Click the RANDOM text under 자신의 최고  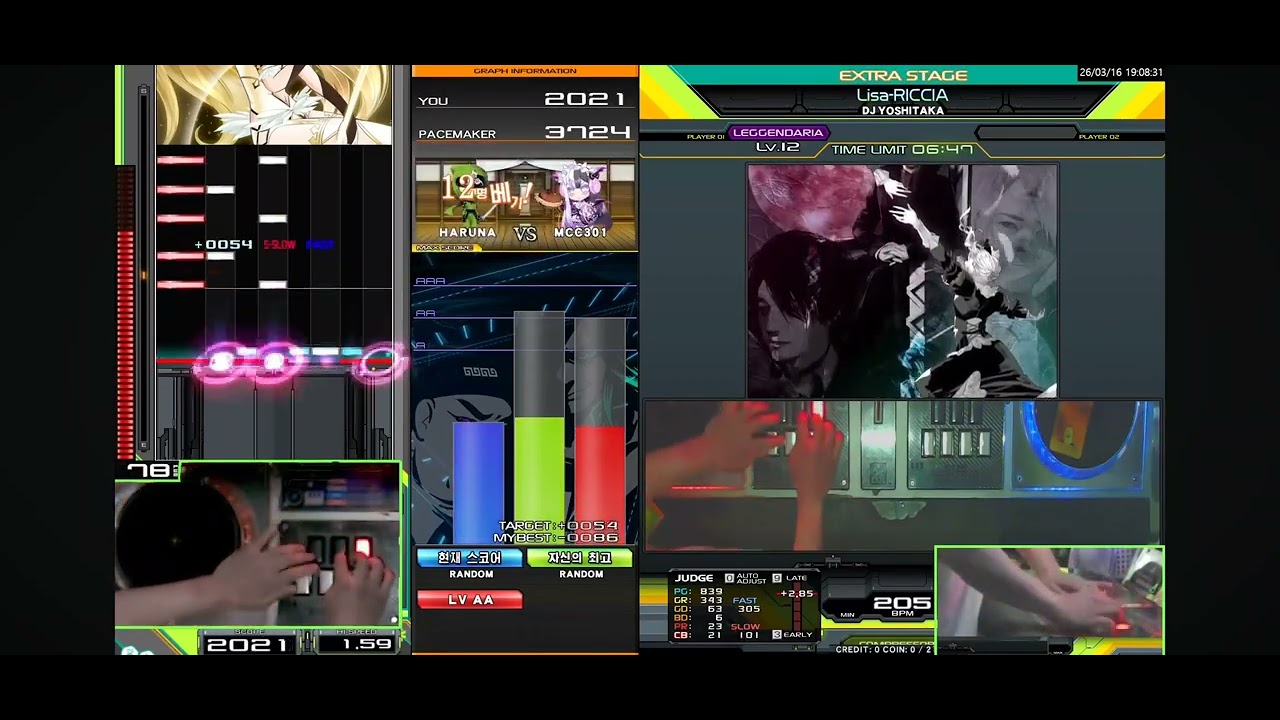pyautogui.click(x=581, y=575)
